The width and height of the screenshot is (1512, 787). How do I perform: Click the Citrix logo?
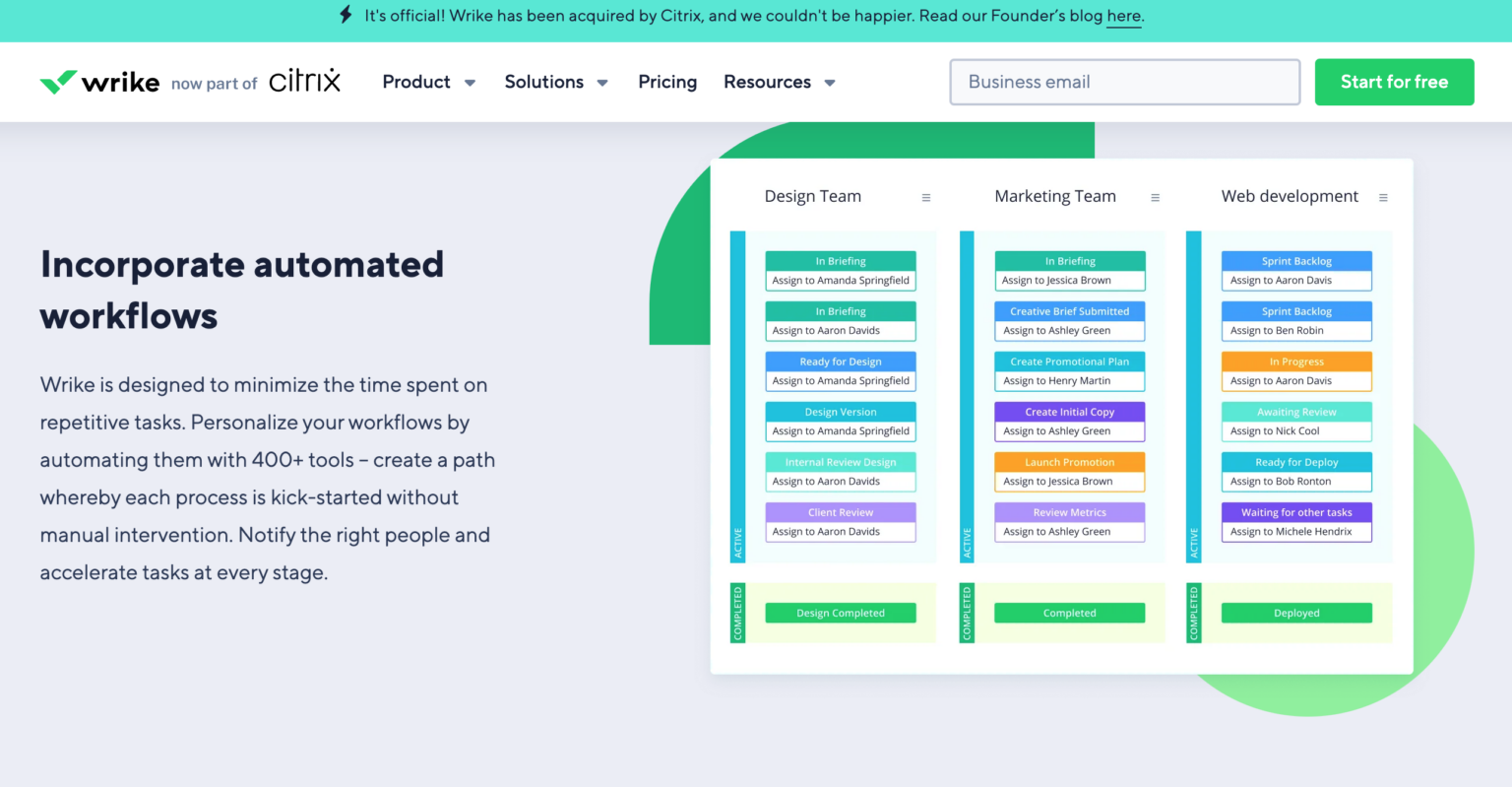point(304,81)
